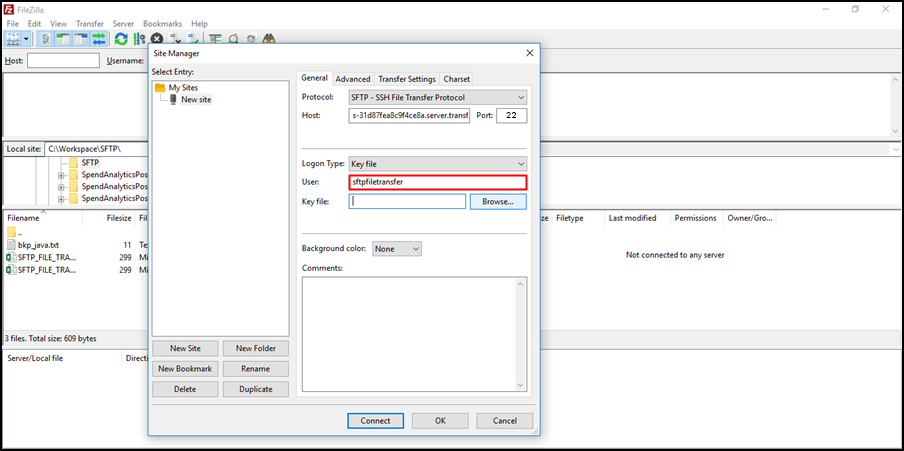Click the Comments scrollbar down arrow
Screen dimensions: 904x451
tap(521, 385)
